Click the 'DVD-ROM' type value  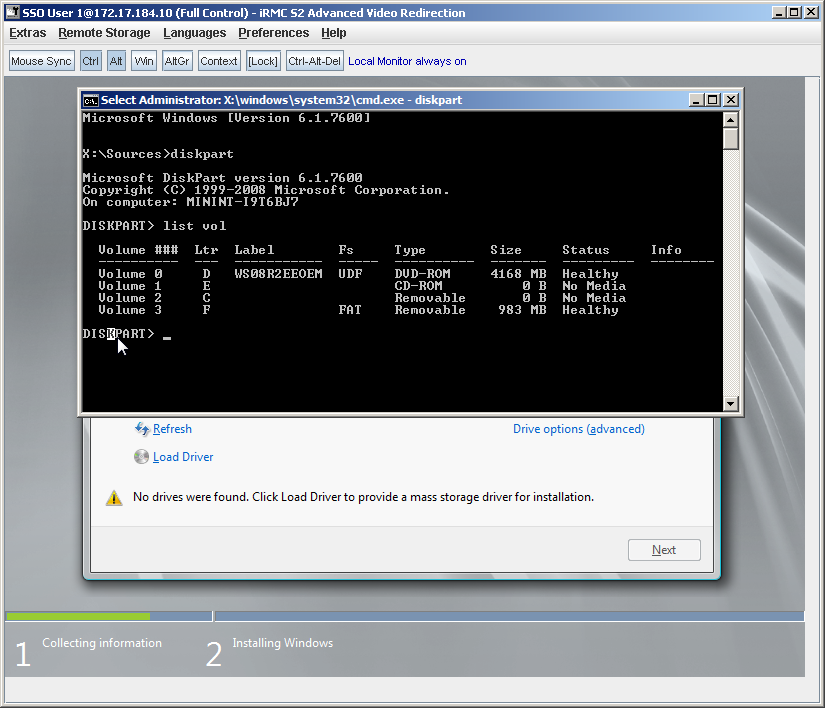pyautogui.click(x=422, y=274)
